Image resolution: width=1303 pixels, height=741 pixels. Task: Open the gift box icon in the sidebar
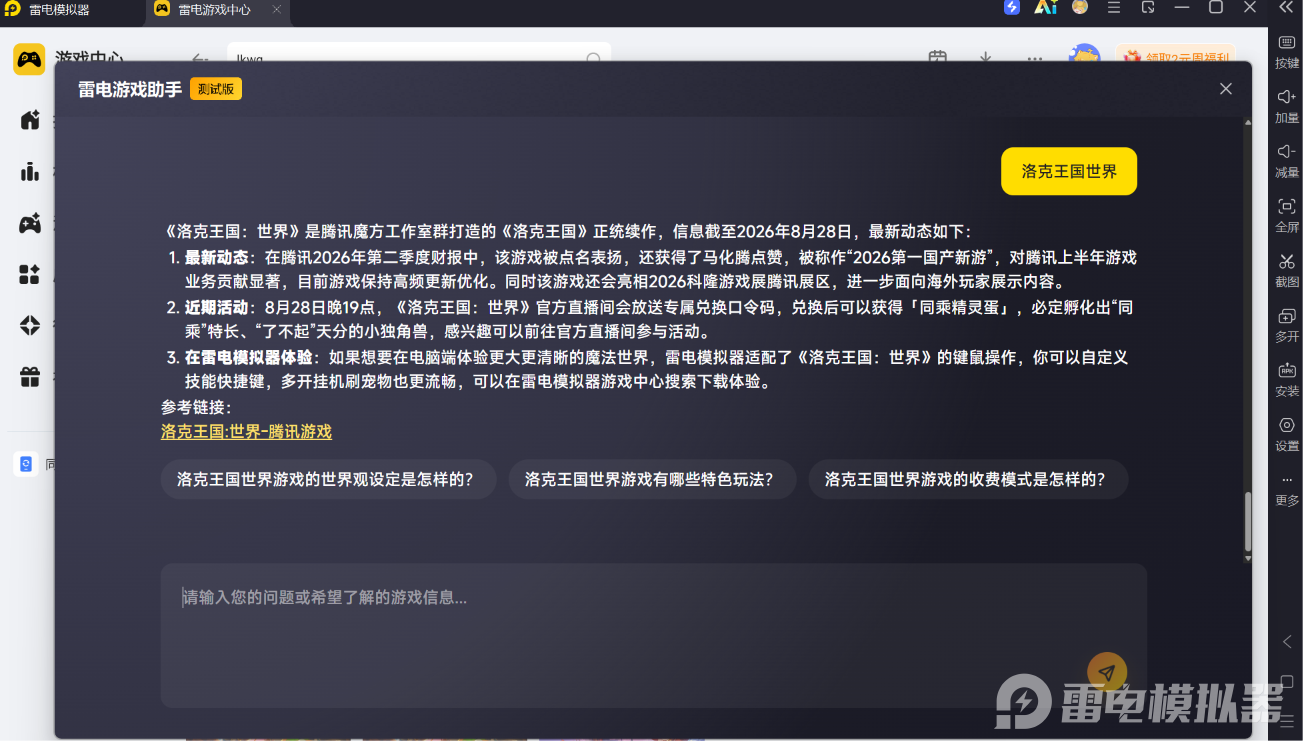(30, 377)
